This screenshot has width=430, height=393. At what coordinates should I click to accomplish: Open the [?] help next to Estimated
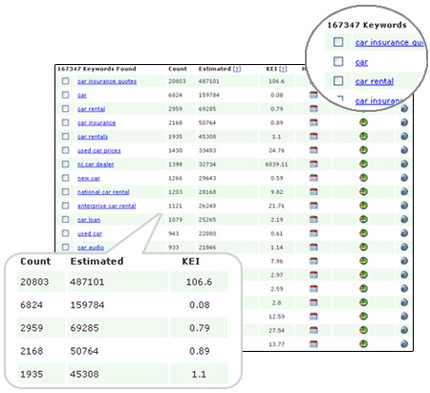[x=237, y=69]
